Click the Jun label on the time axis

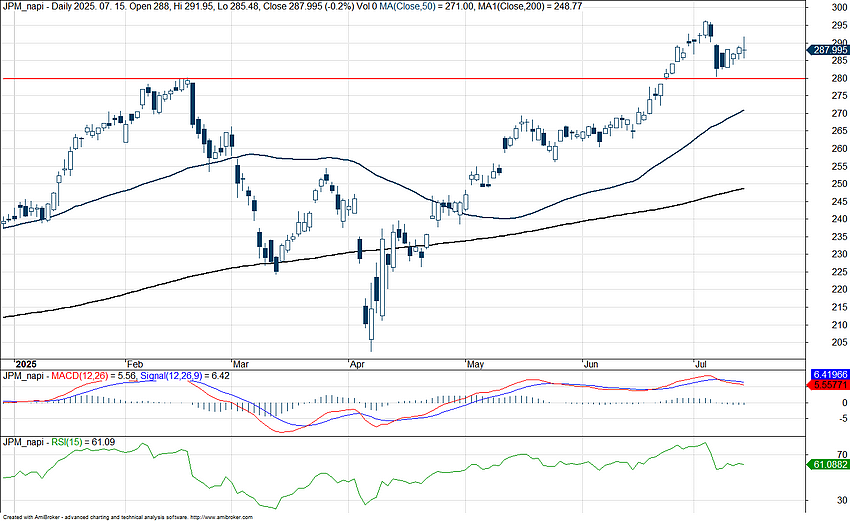coord(591,364)
